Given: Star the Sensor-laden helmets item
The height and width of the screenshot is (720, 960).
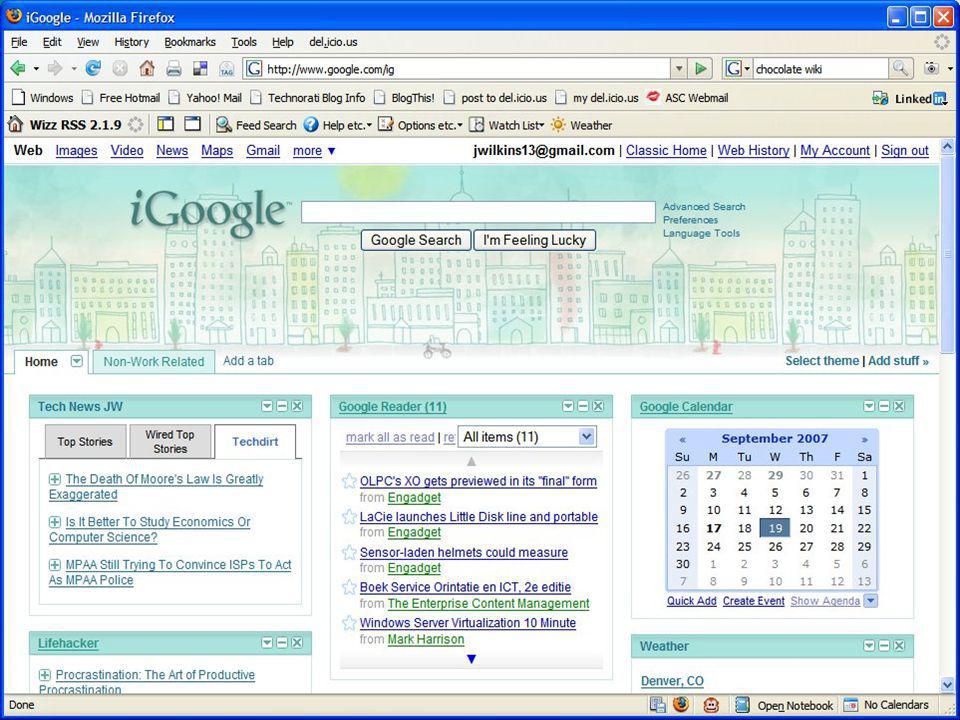Looking at the screenshot, I should 349,552.
